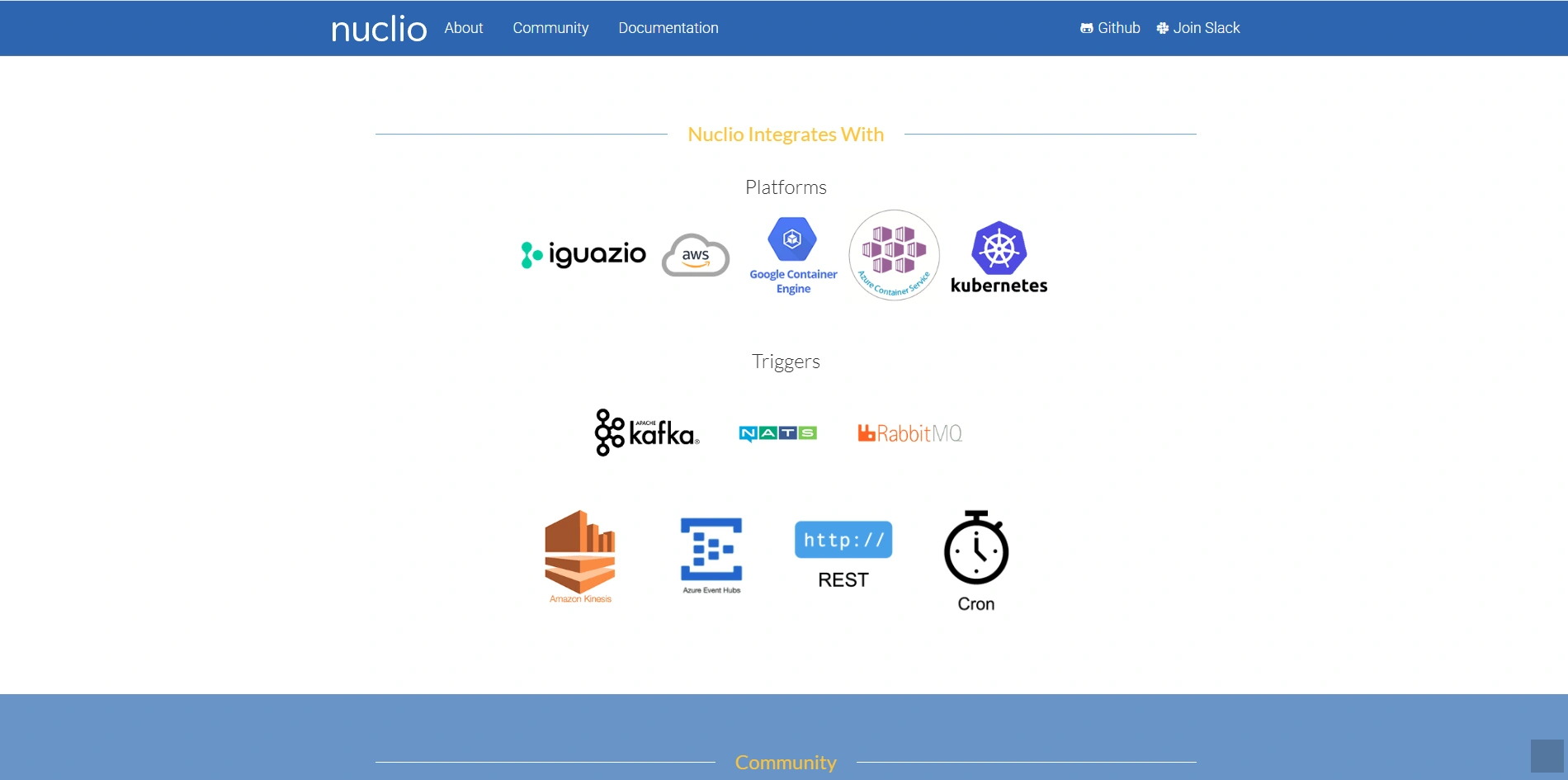Select the AWS cloud logo
Screen dimensions: 1568x780
click(x=696, y=255)
